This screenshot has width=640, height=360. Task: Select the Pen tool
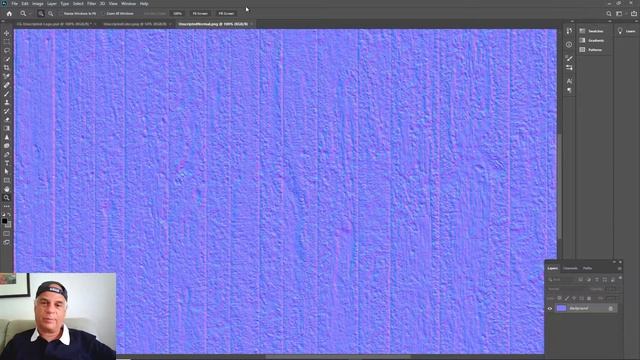point(7,154)
